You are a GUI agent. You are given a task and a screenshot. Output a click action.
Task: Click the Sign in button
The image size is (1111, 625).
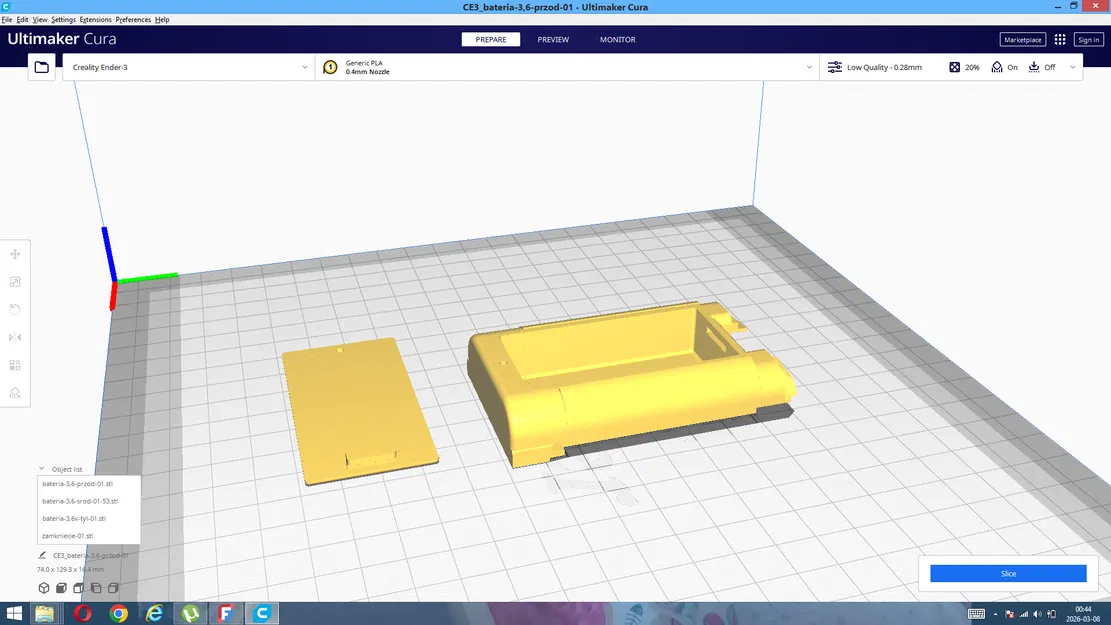pyautogui.click(x=1088, y=40)
